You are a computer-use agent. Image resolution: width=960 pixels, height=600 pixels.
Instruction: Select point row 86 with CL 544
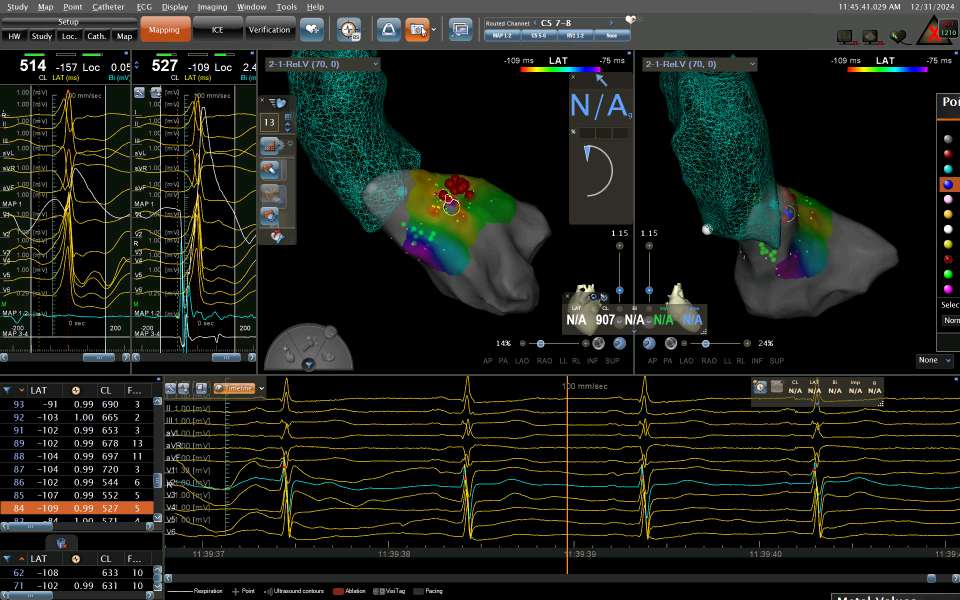point(77,482)
